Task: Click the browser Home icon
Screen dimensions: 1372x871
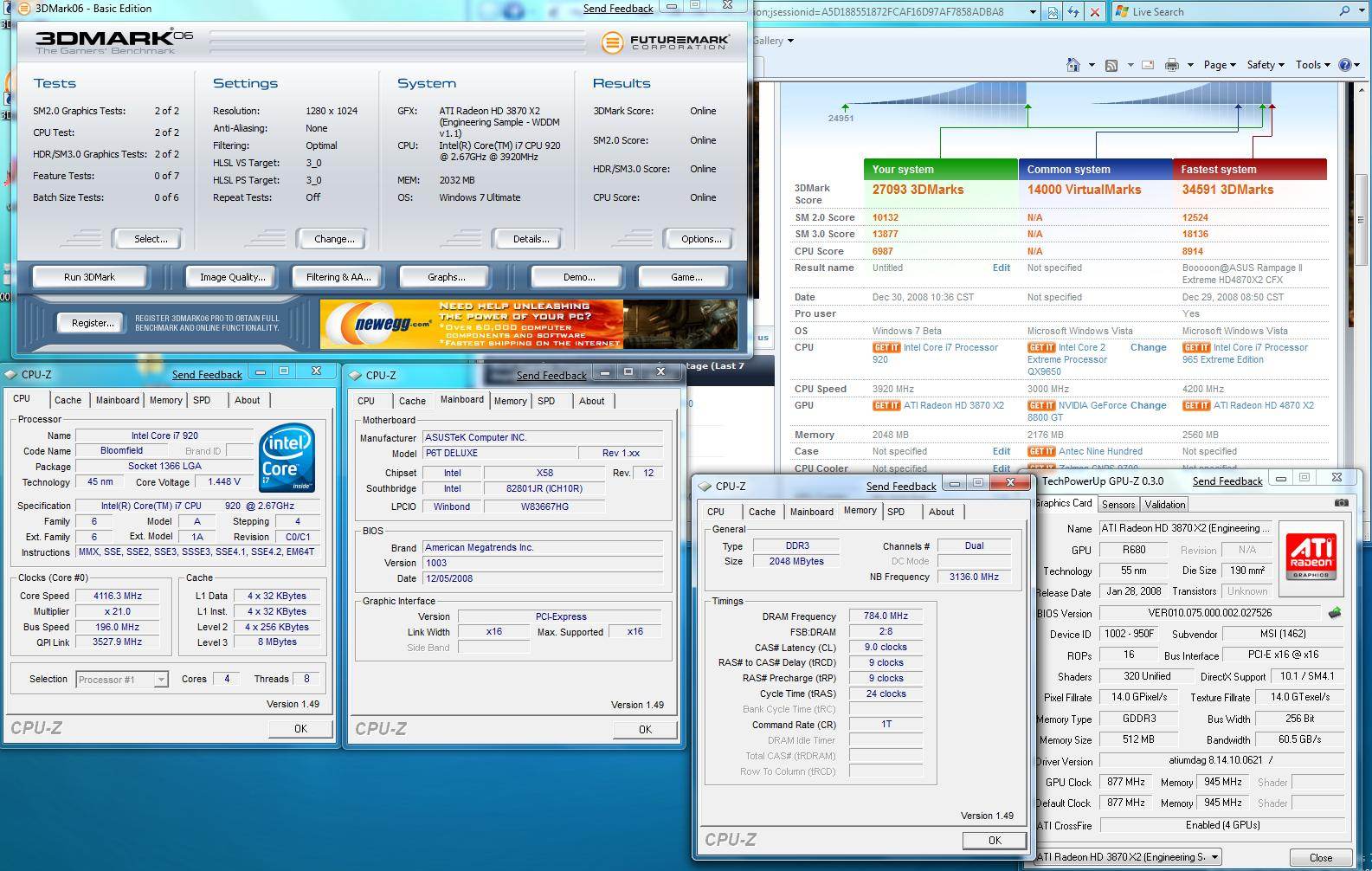Action: tap(1073, 65)
